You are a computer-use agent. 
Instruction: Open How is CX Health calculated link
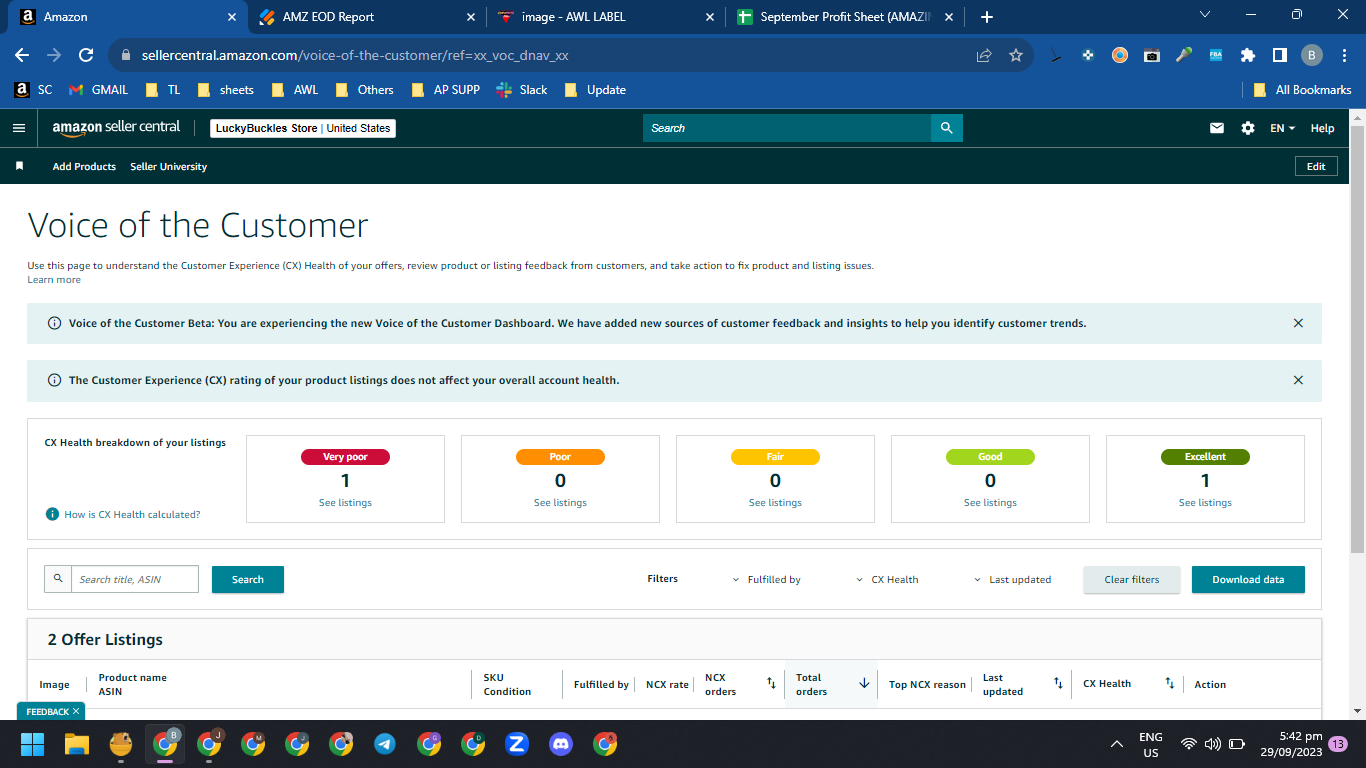(132, 514)
